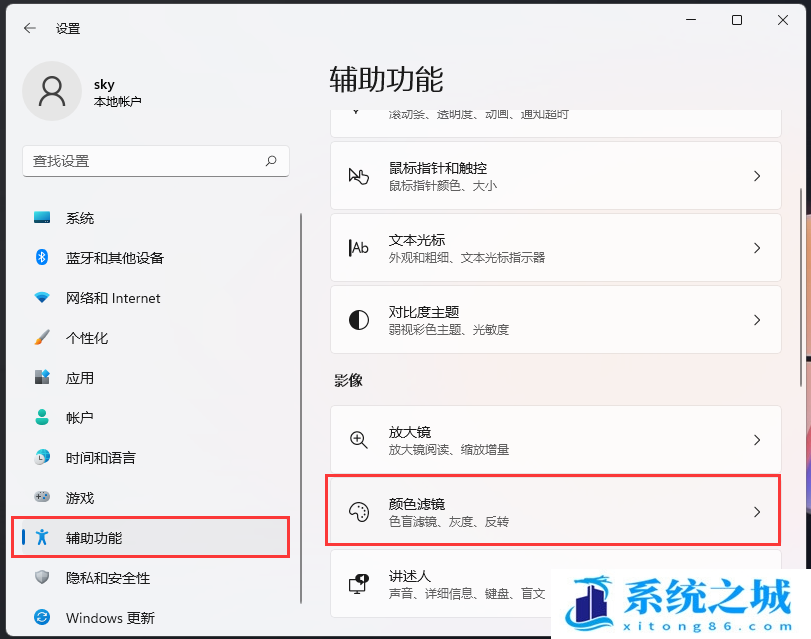This screenshot has width=811, height=639.
Task: Click the 颜色滤镜 color palette icon
Action: (x=360, y=510)
